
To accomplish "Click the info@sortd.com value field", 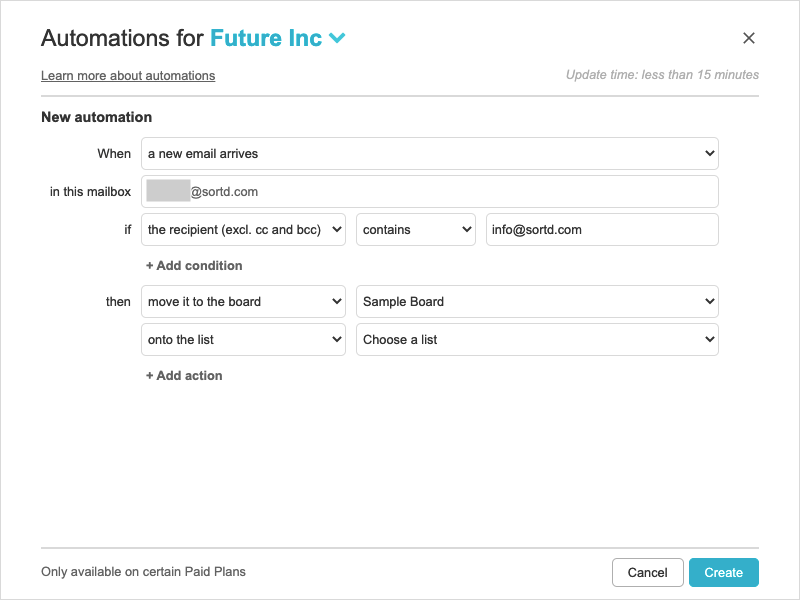I will click(602, 230).
